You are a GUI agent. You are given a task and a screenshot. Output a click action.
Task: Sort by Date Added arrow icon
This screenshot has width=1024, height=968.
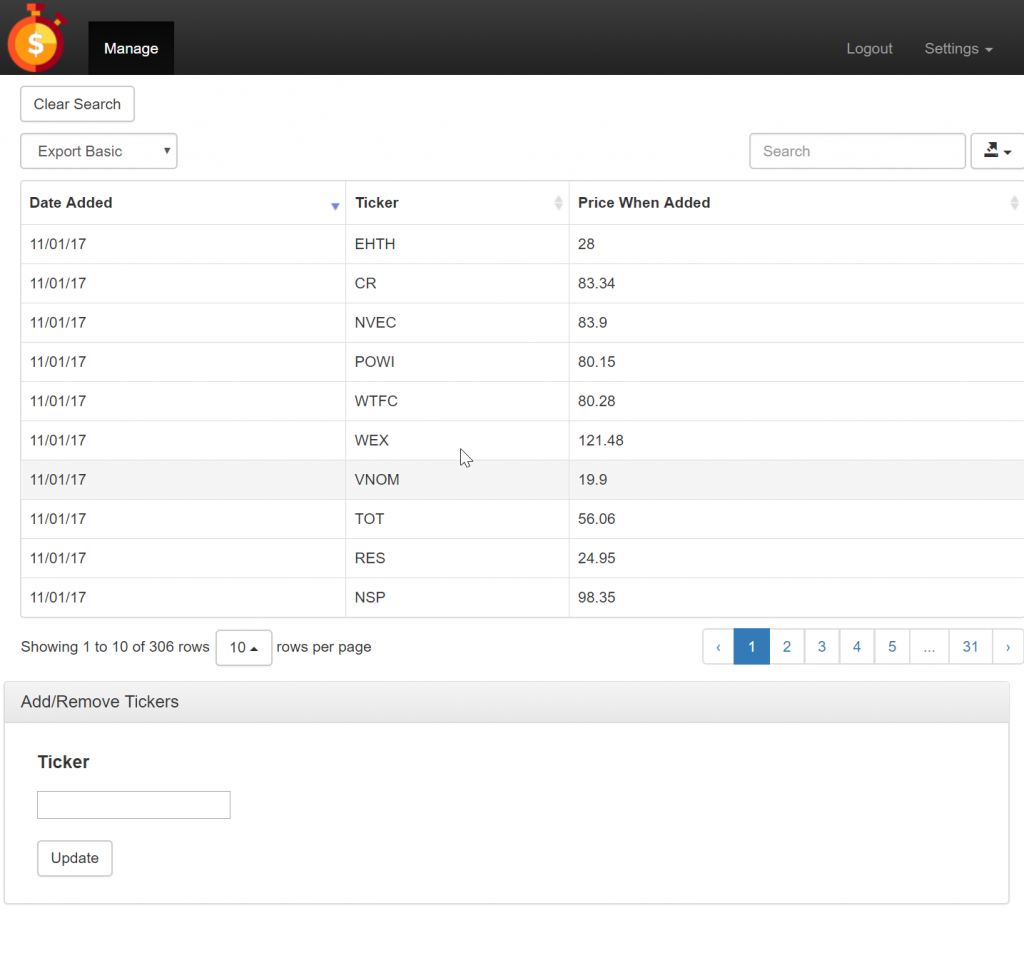pos(335,206)
